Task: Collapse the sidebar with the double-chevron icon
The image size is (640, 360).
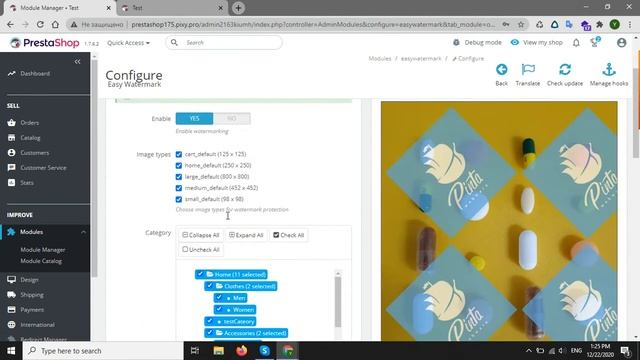Action: [x=78, y=62]
